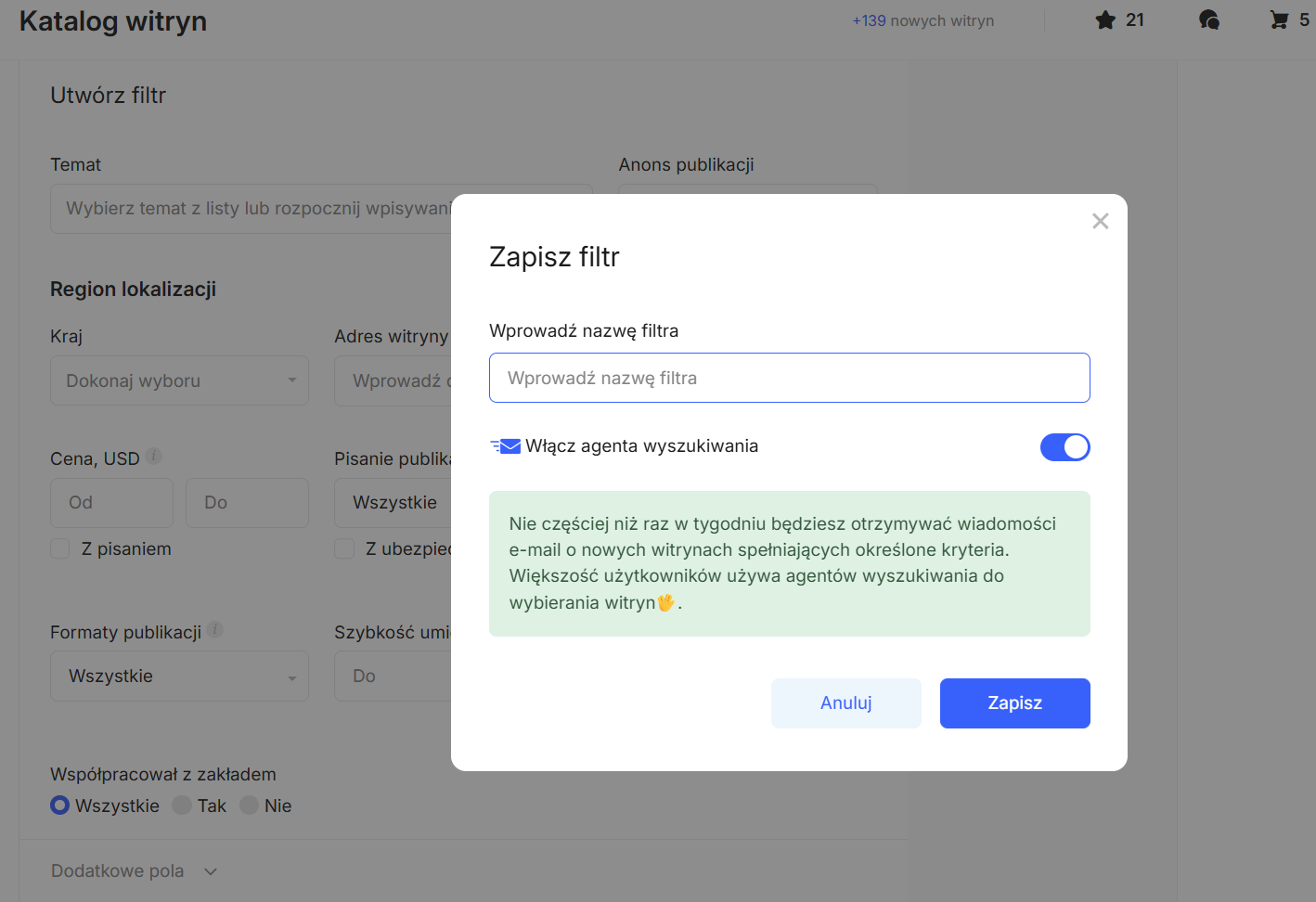The height and width of the screenshot is (902, 1316).
Task: Open the Kraj country dropdown
Action: pyautogui.click(x=179, y=380)
